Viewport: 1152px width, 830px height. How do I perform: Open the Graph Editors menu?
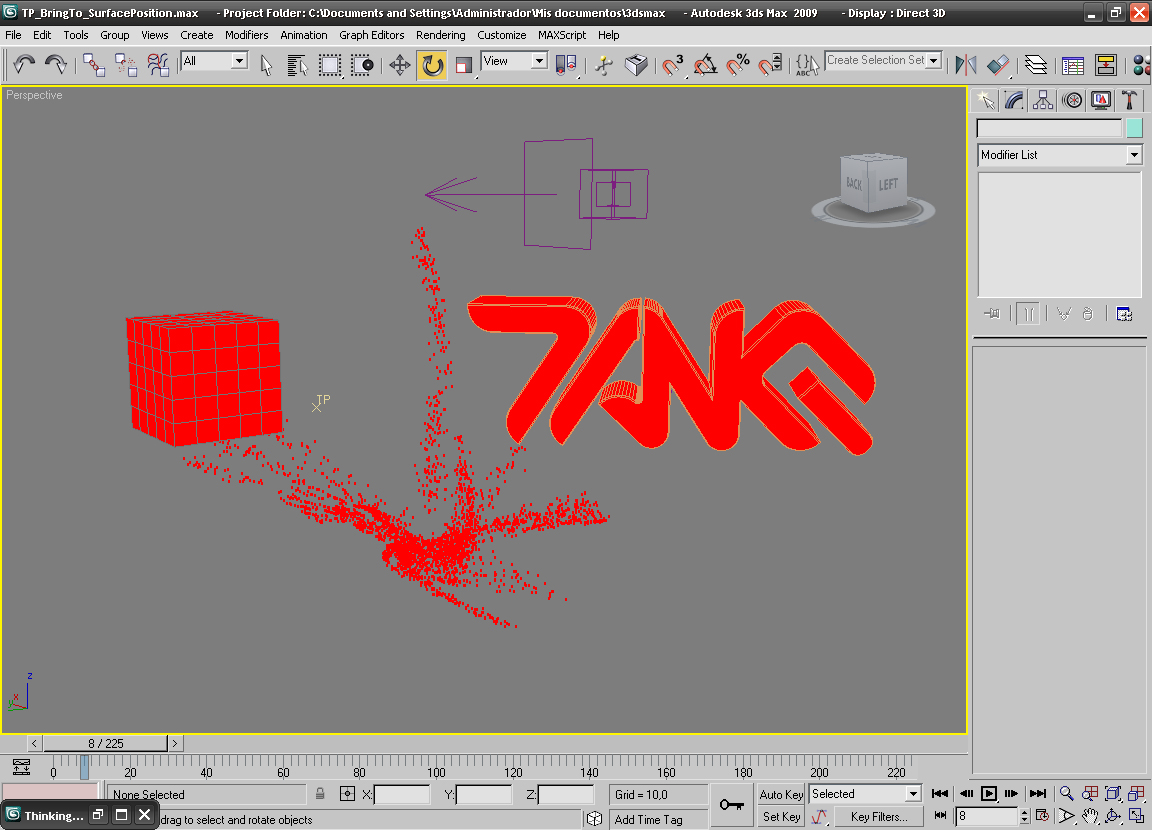pos(371,35)
